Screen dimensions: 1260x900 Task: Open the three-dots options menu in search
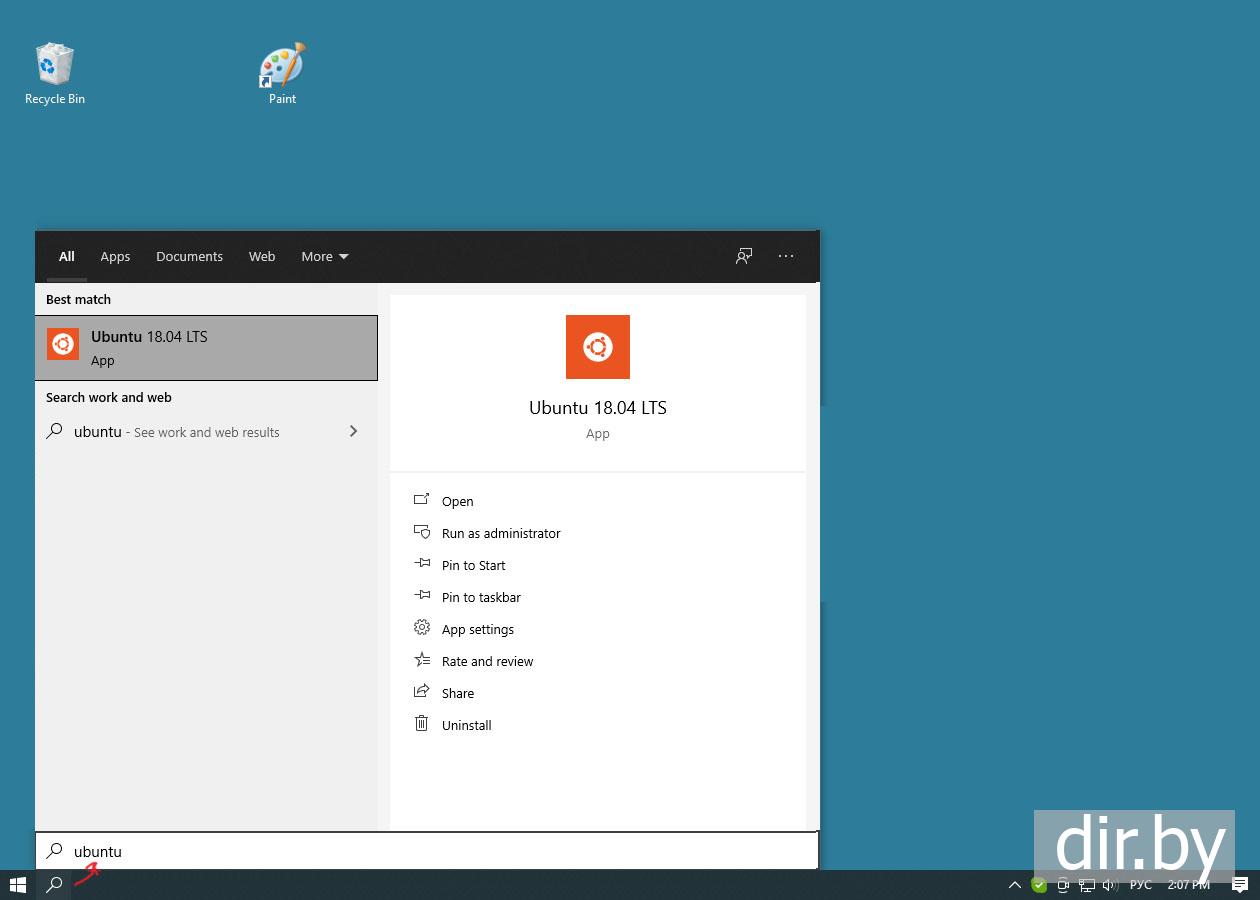coord(786,256)
